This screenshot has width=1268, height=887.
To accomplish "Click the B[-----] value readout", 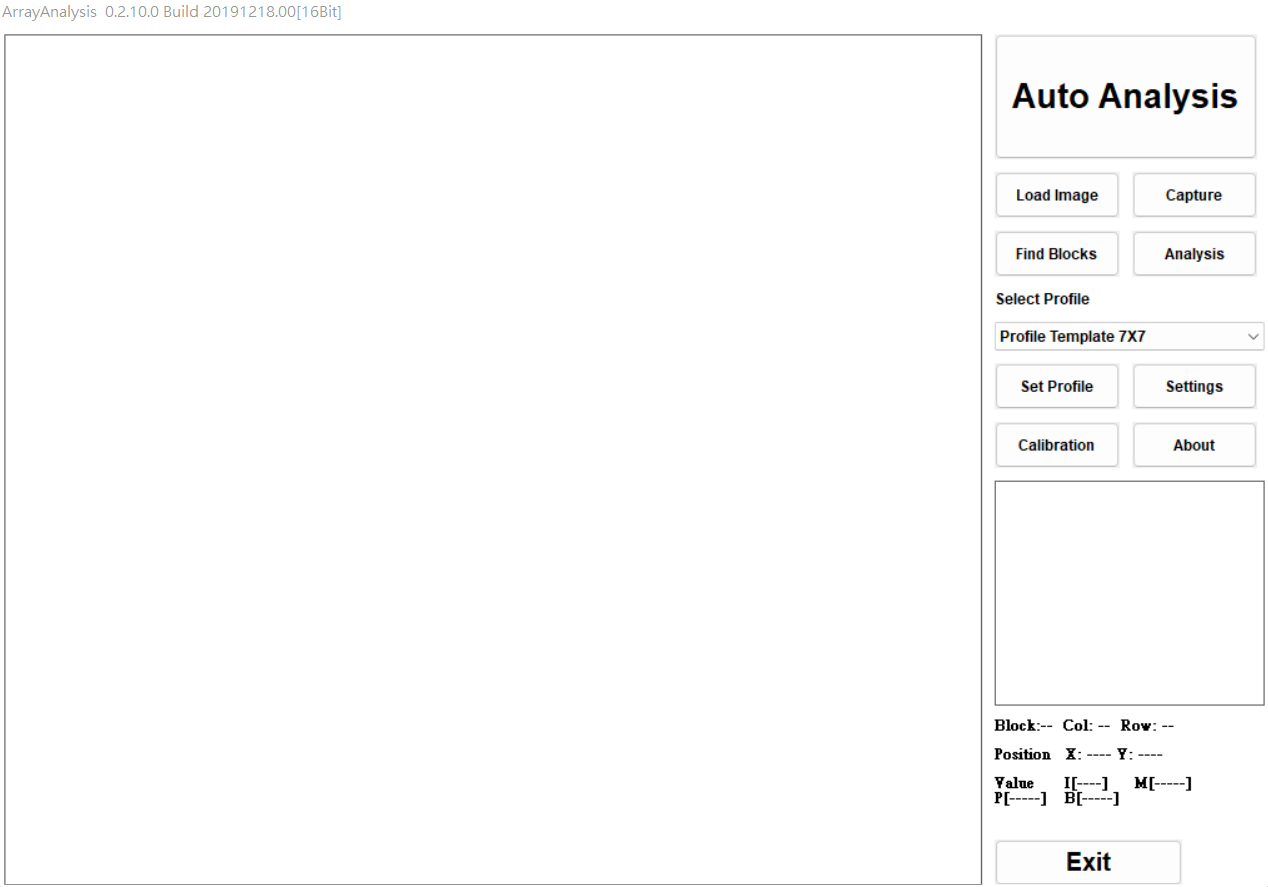I will [1091, 798].
